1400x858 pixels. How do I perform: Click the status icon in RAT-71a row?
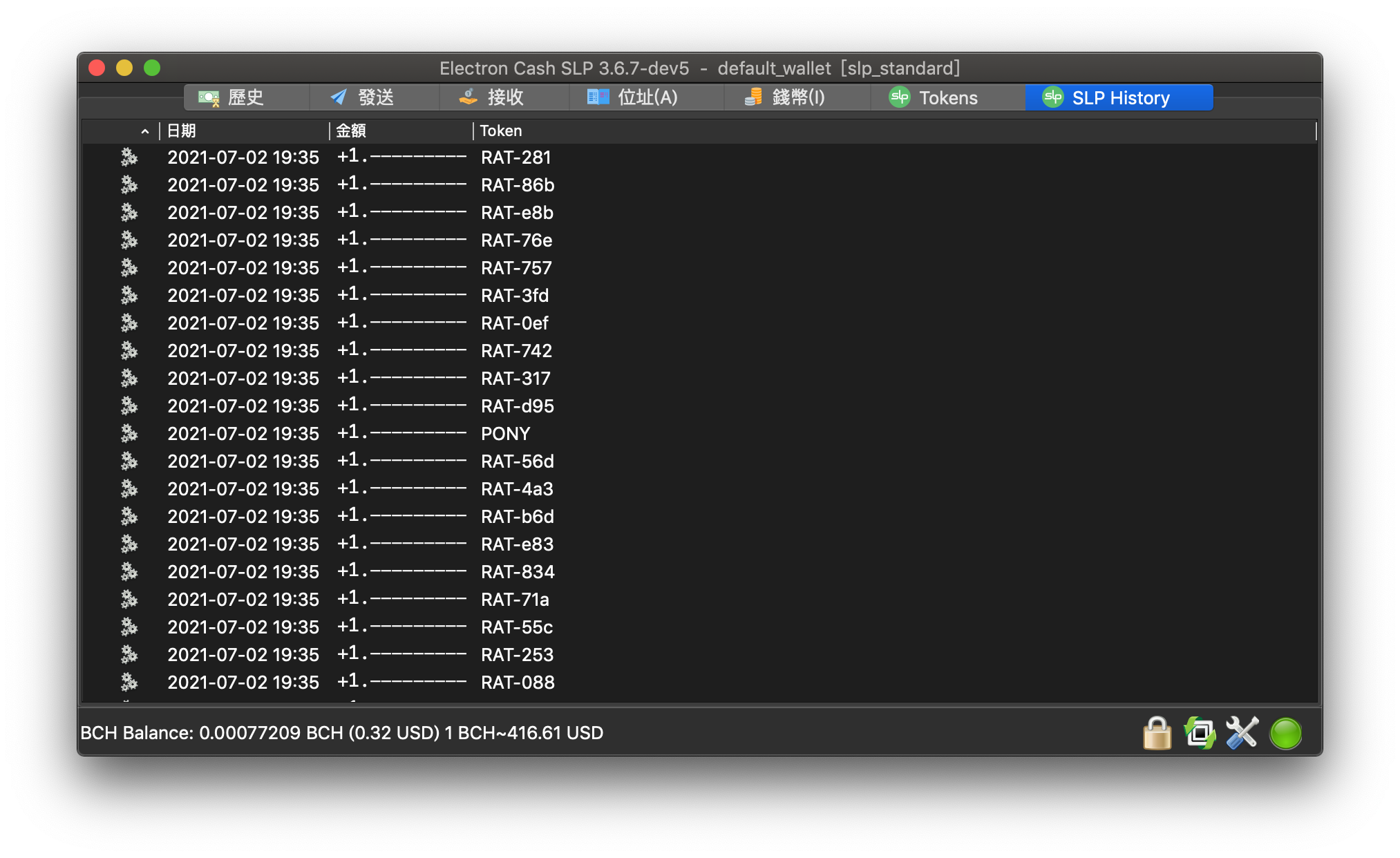[129, 600]
